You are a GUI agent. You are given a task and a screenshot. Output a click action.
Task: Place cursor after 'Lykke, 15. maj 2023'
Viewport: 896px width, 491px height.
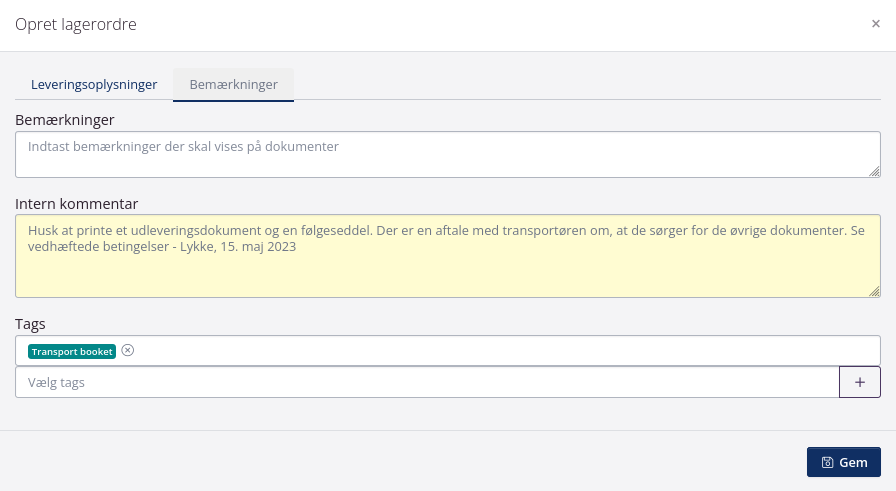click(297, 247)
